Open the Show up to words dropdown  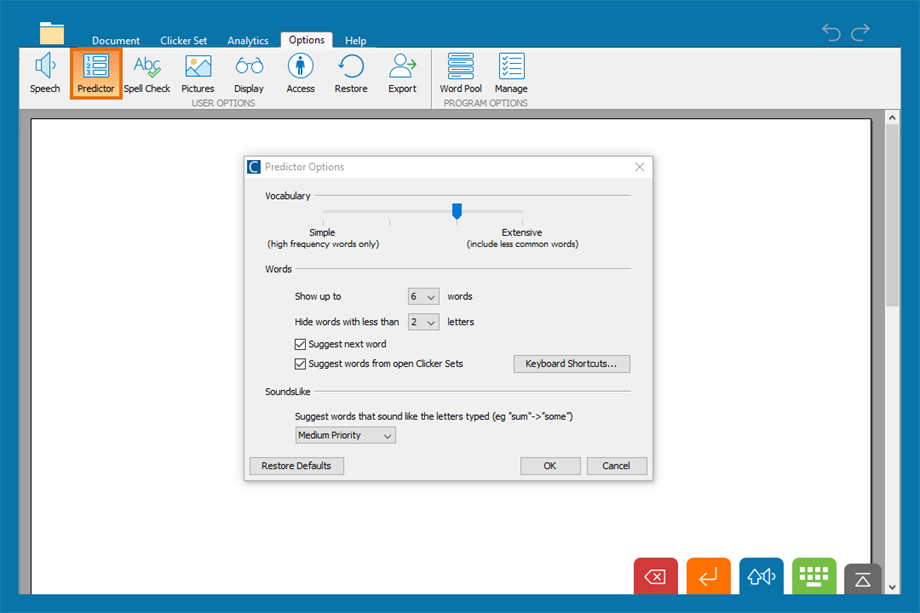point(422,296)
